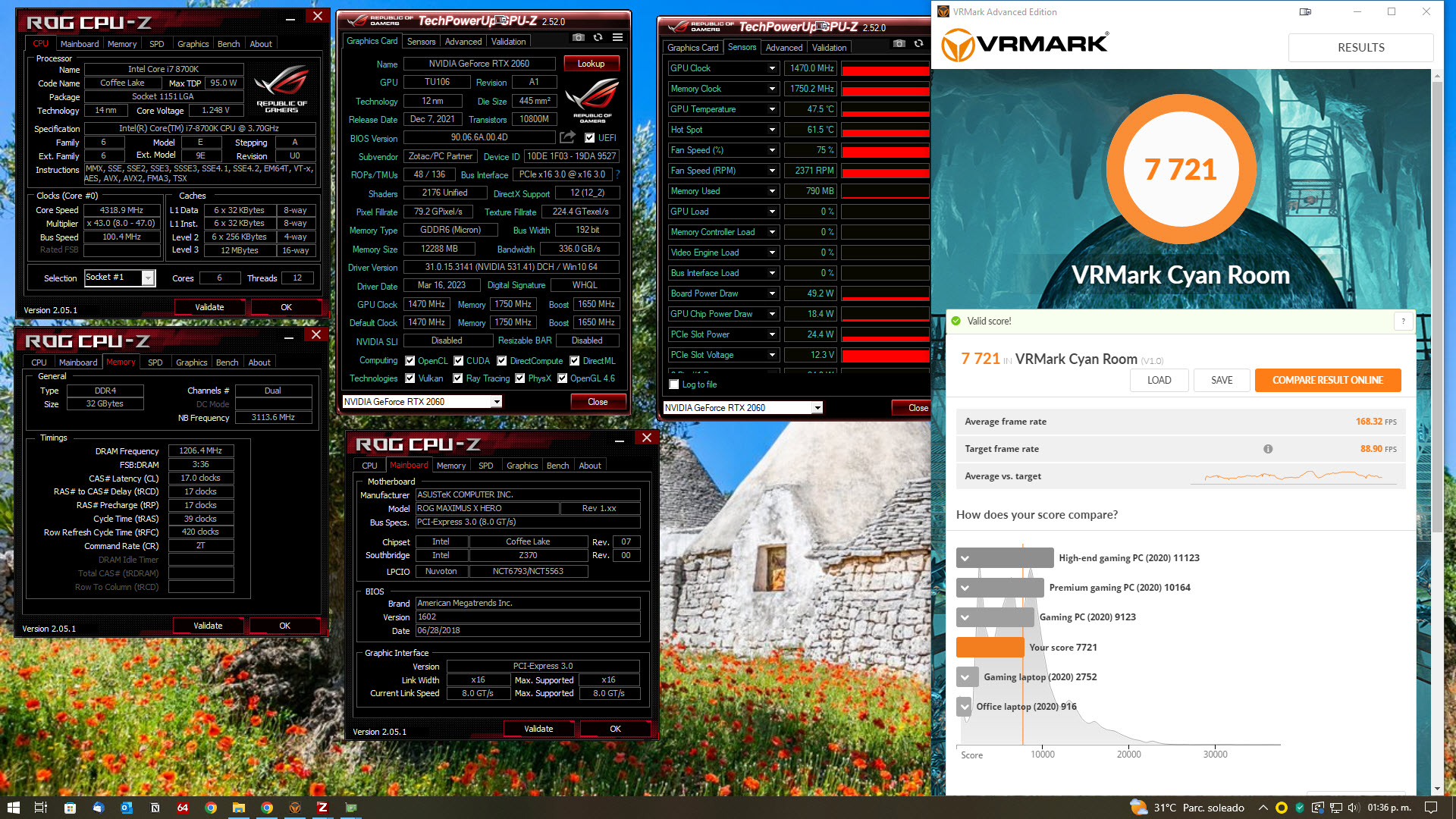Click the RESULTS button in VRMark
Image resolution: width=1456 pixels, height=819 pixels.
pyautogui.click(x=1360, y=48)
